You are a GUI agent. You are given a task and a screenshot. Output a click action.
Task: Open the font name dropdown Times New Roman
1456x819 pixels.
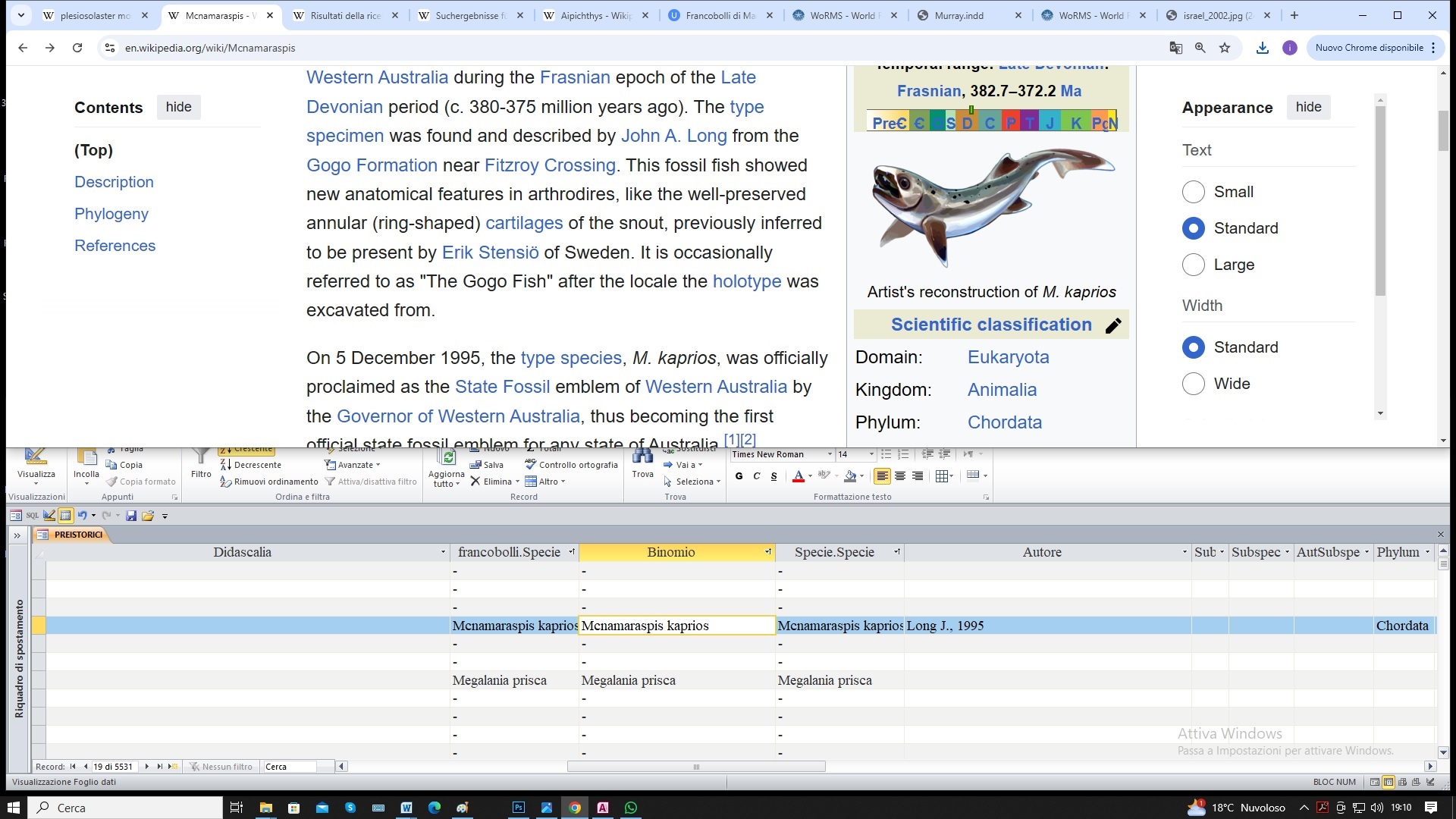tap(830, 454)
